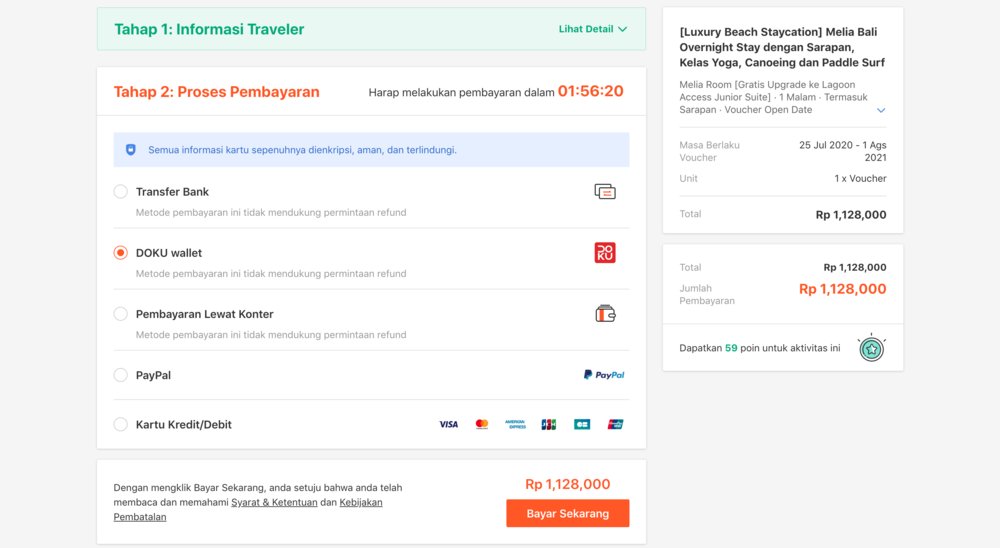Image resolution: width=1000 pixels, height=548 pixels.
Task: Click the American Express card logo
Action: [x=515, y=424]
